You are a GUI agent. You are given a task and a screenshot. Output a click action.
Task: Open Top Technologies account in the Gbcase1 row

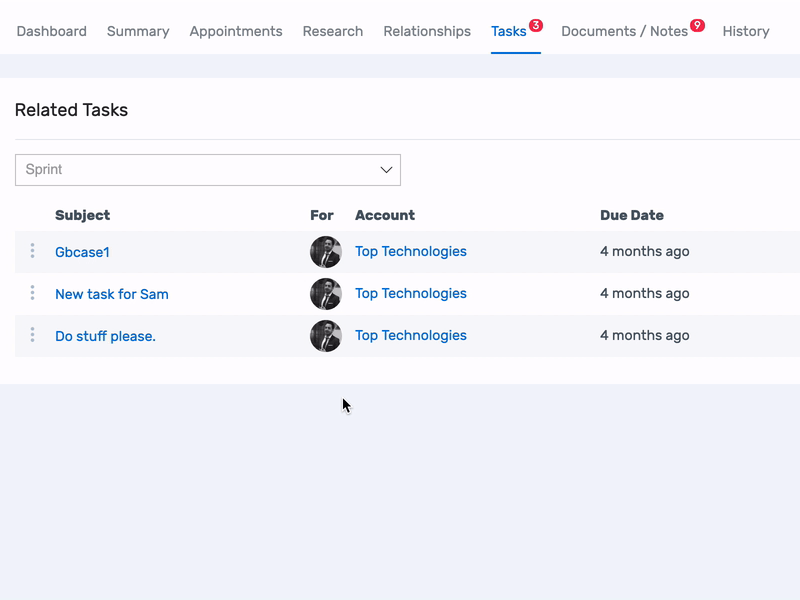(411, 252)
